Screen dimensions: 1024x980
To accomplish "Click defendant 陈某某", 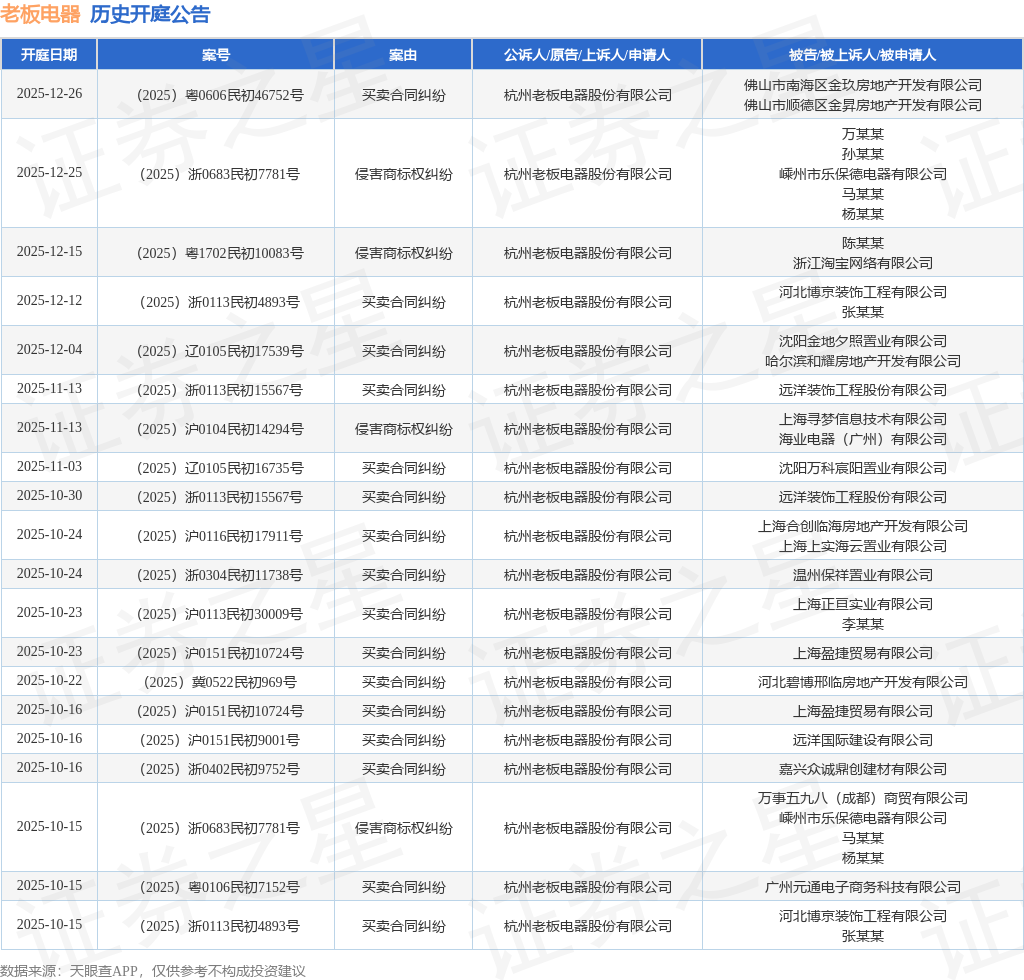I will [863, 244].
